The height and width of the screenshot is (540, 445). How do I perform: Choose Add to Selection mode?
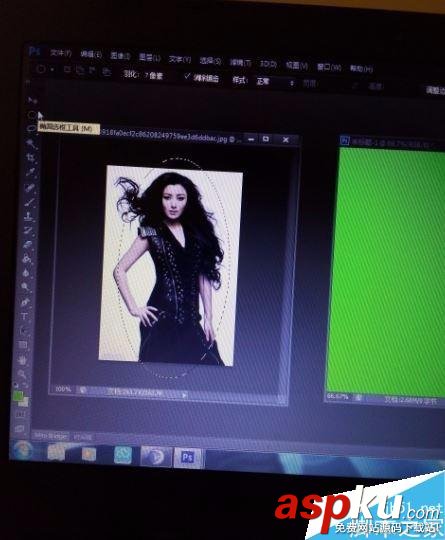coord(80,71)
